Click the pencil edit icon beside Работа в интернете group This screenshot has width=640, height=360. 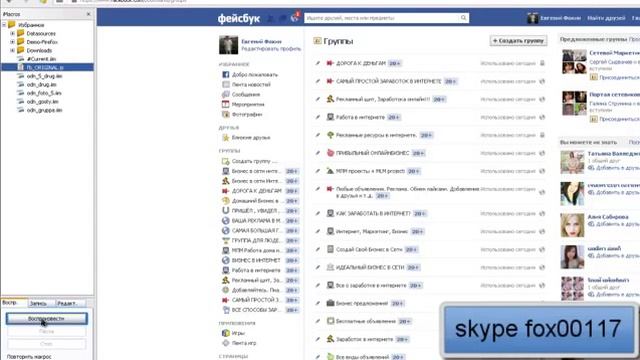pyautogui.click(x=318, y=117)
